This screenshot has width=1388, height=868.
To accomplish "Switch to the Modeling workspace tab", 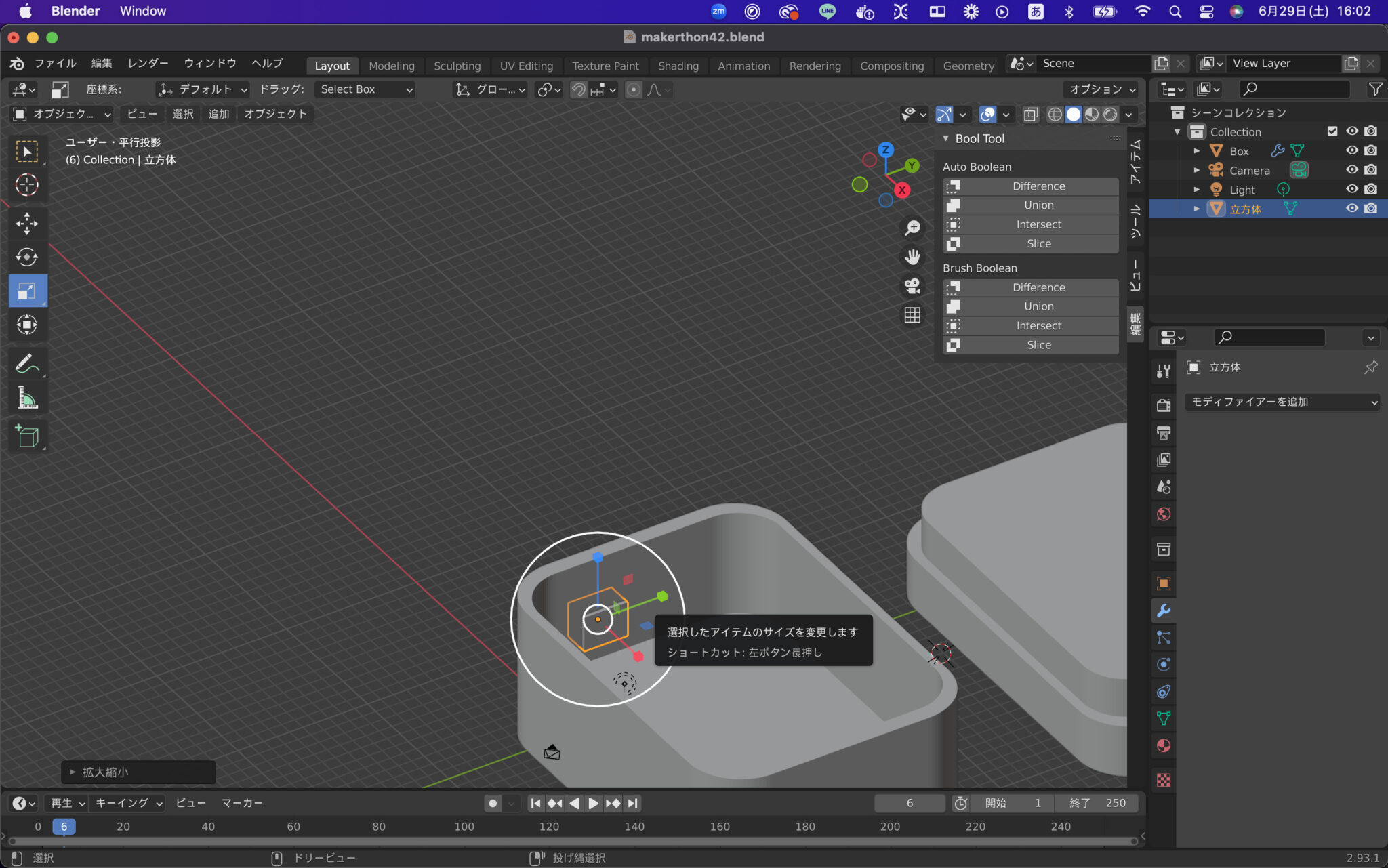I will (x=392, y=66).
